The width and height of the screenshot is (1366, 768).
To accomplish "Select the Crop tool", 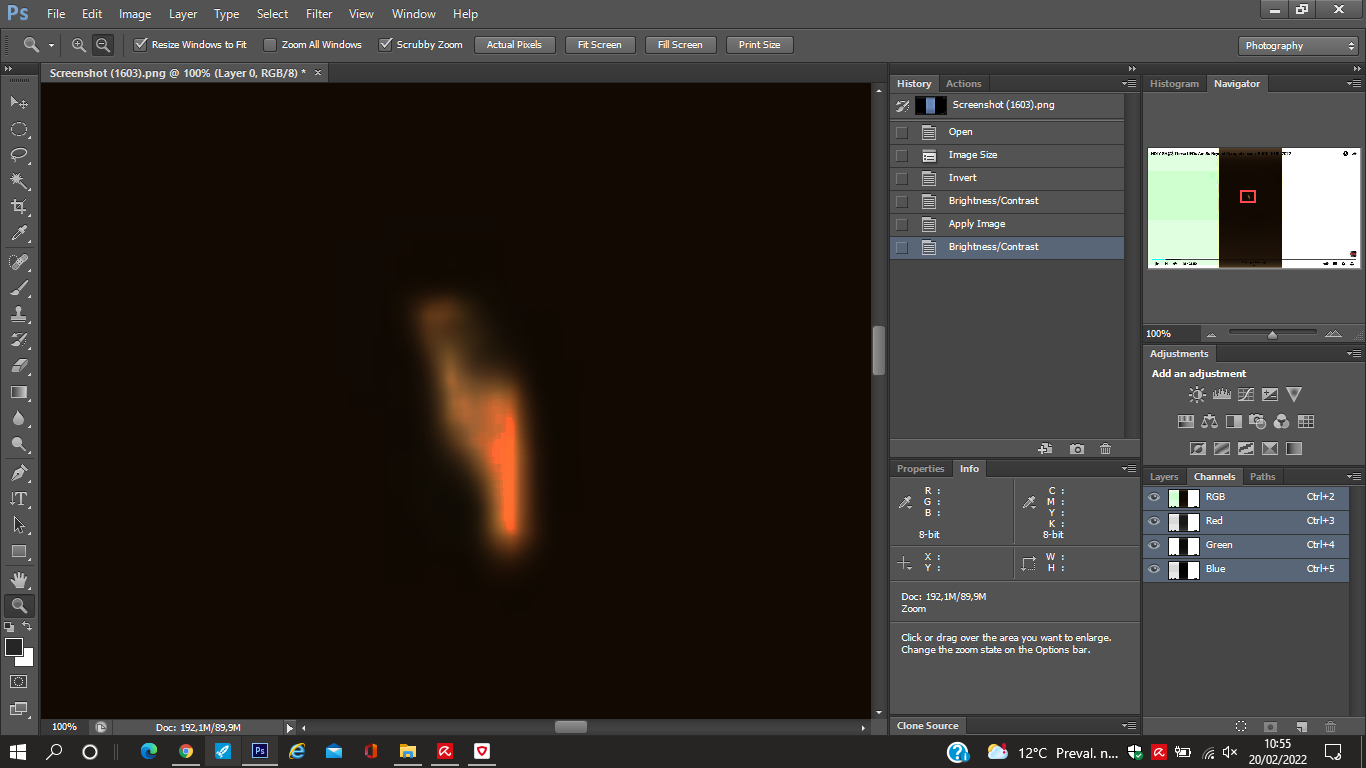I will [18, 207].
